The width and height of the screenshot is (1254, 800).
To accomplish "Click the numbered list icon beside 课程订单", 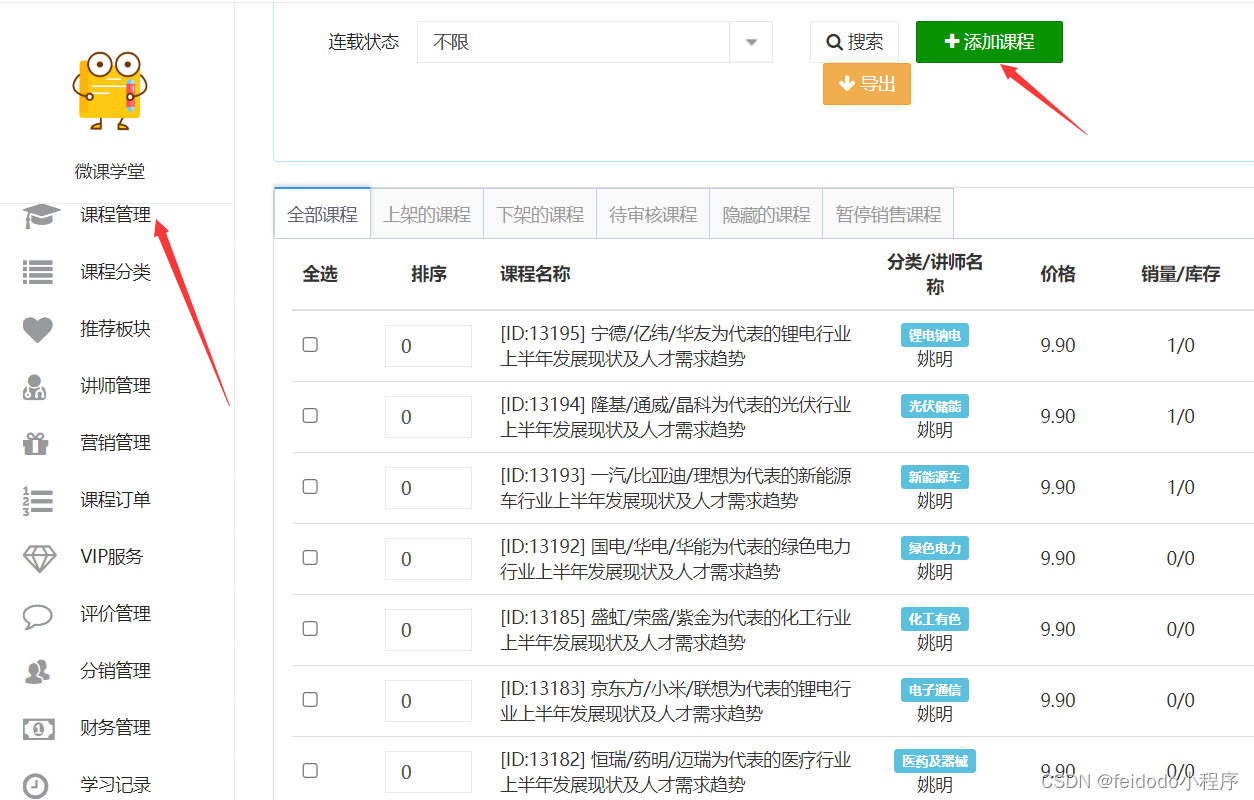I will click(38, 500).
